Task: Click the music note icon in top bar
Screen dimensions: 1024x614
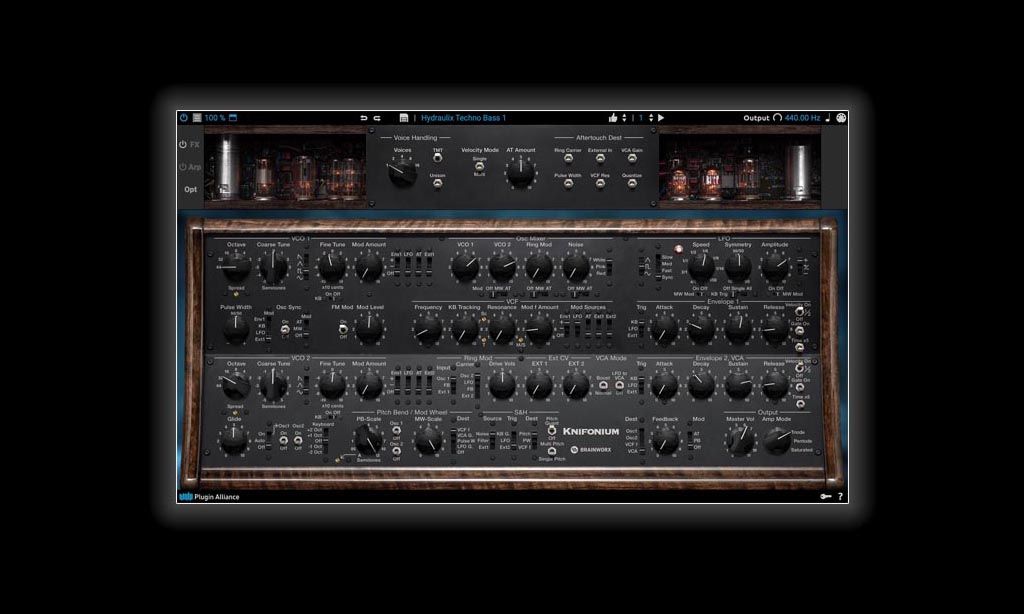Action: pyautogui.click(x=827, y=118)
